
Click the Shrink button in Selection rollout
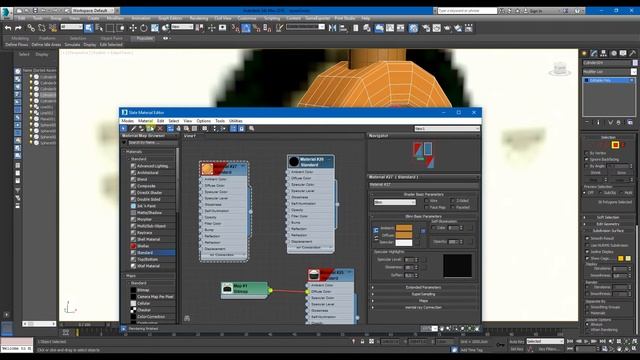click(596, 173)
